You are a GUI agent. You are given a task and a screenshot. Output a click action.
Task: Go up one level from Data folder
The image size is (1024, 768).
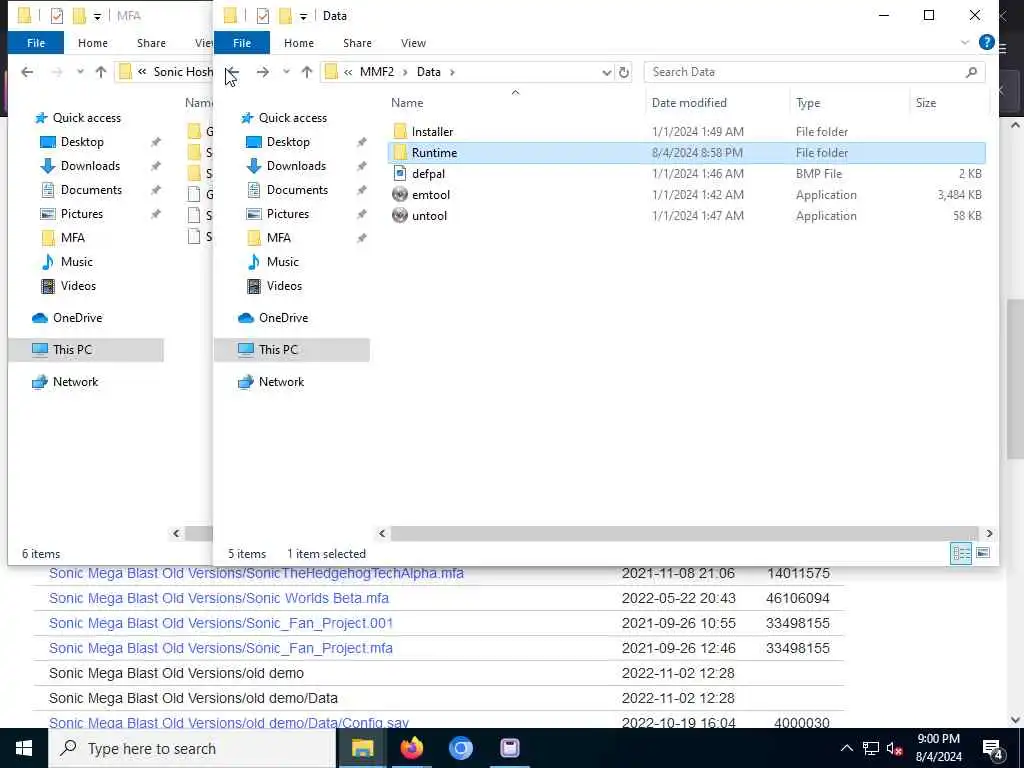point(306,72)
